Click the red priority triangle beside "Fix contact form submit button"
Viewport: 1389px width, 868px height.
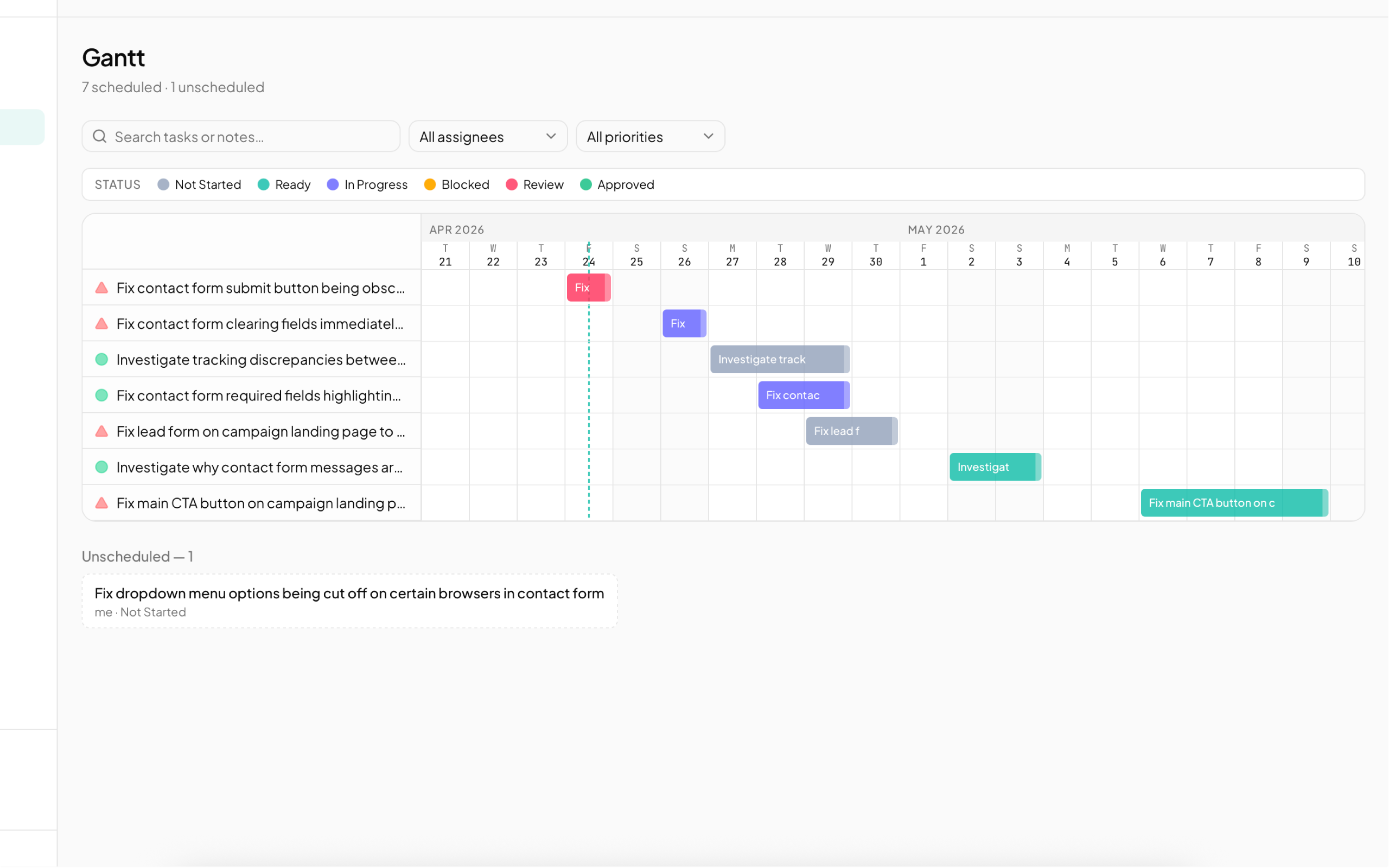[101, 288]
